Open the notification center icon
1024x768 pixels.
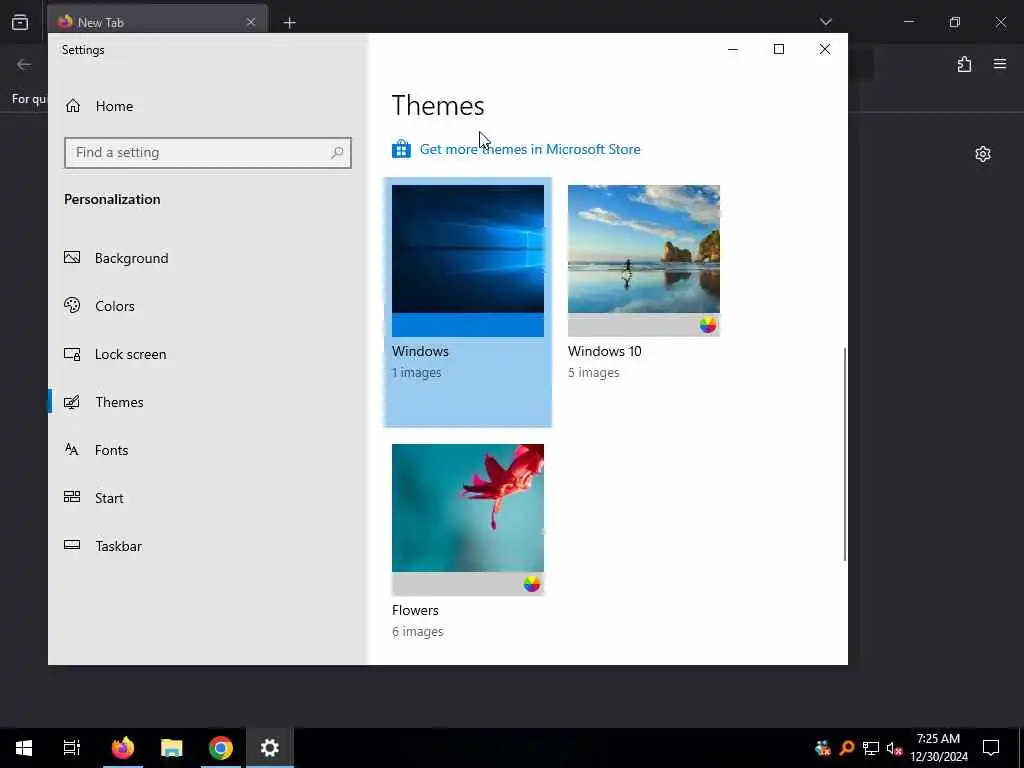pos(991,748)
